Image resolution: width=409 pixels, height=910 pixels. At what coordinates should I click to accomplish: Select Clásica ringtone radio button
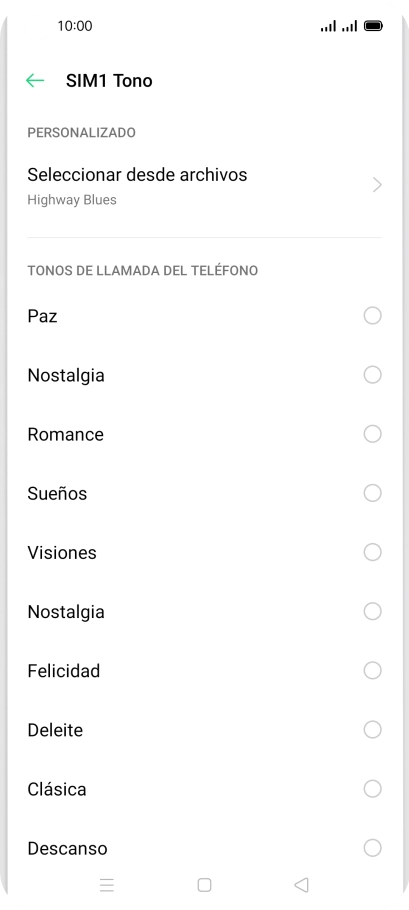(372, 789)
